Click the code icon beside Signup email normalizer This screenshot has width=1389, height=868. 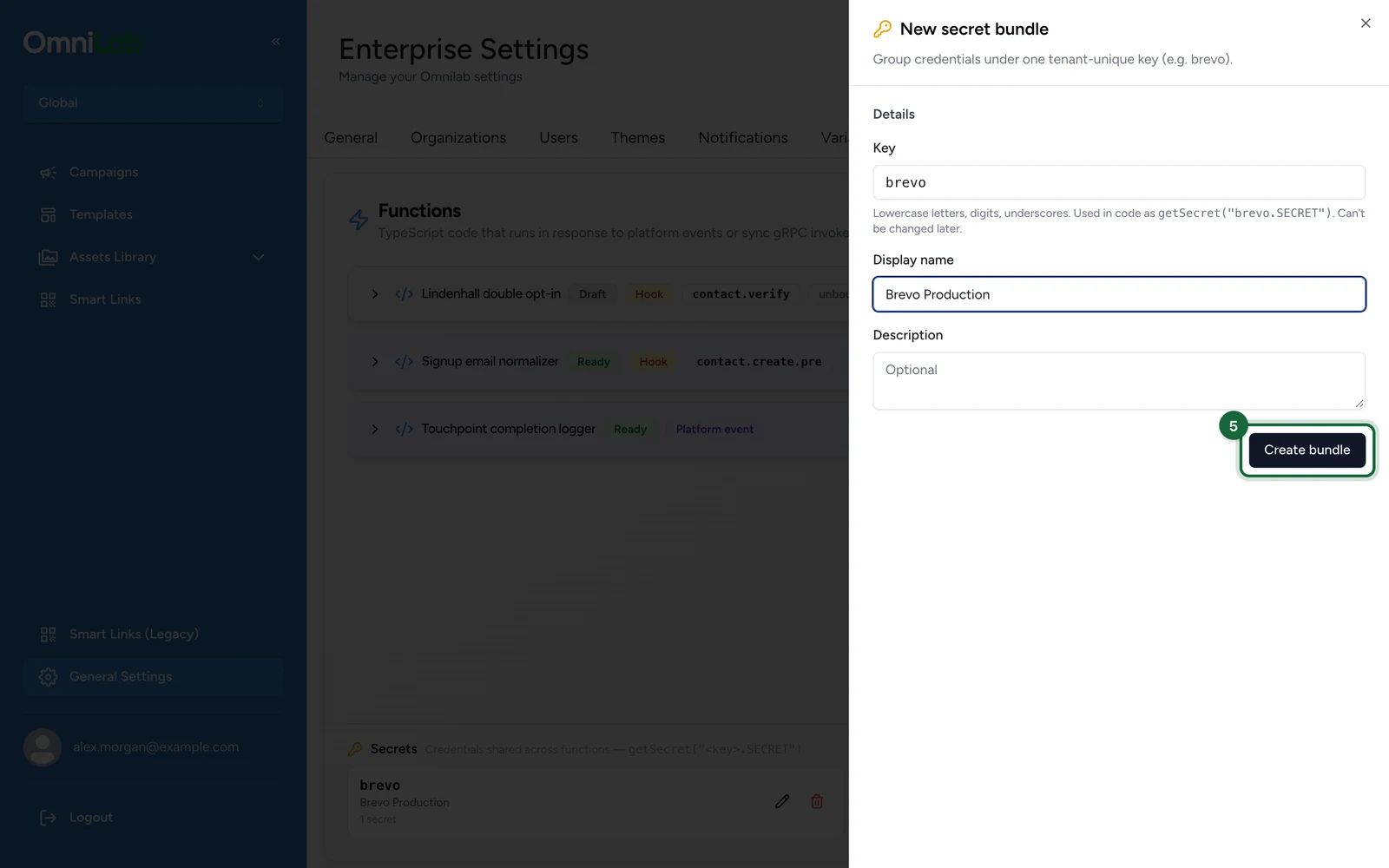[x=404, y=361]
